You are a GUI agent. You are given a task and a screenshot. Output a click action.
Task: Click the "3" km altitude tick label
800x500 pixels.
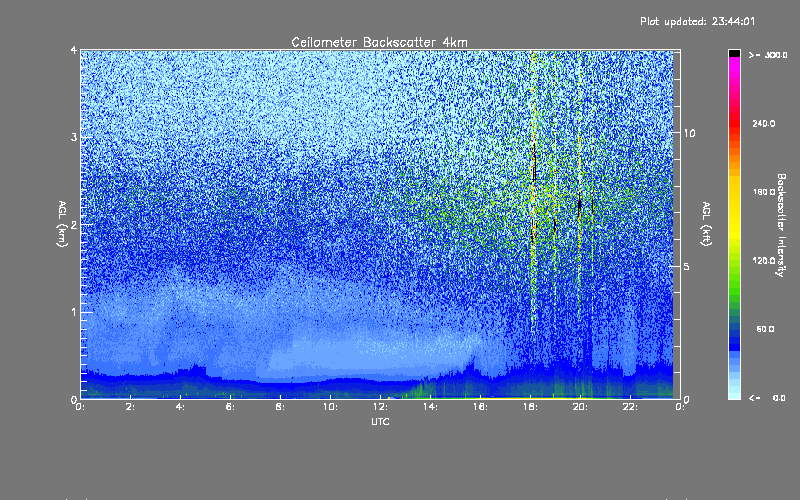pyautogui.click(x=74, y=137)
